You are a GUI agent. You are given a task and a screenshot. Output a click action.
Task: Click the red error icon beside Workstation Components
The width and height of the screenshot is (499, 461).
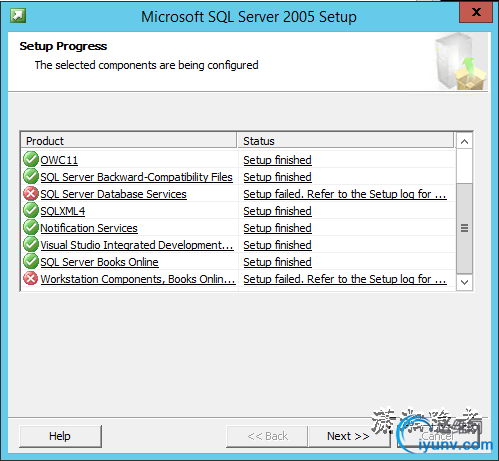(x=31, y=278)
